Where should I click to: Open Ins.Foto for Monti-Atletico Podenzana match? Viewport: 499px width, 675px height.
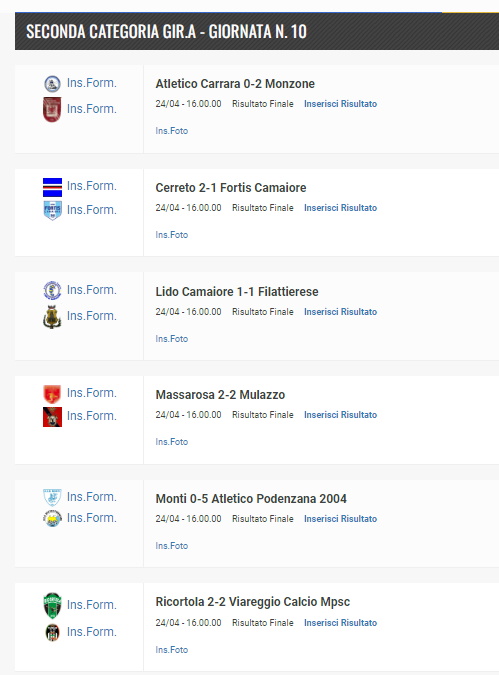click(x=172, y=545)
